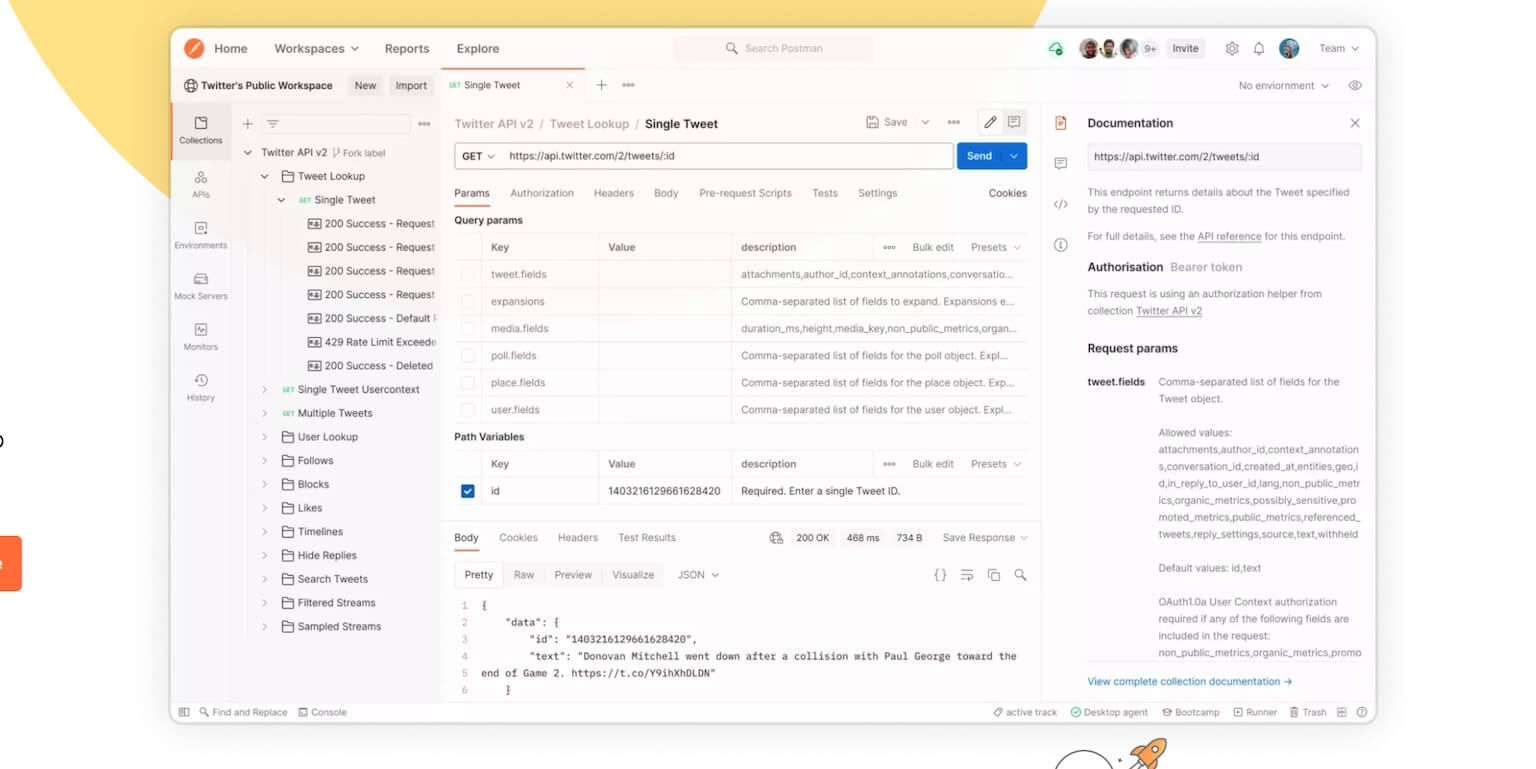The width and height of the screenshot is (1536, 769).
Task: Click the request URL input field
Action: 727,156
